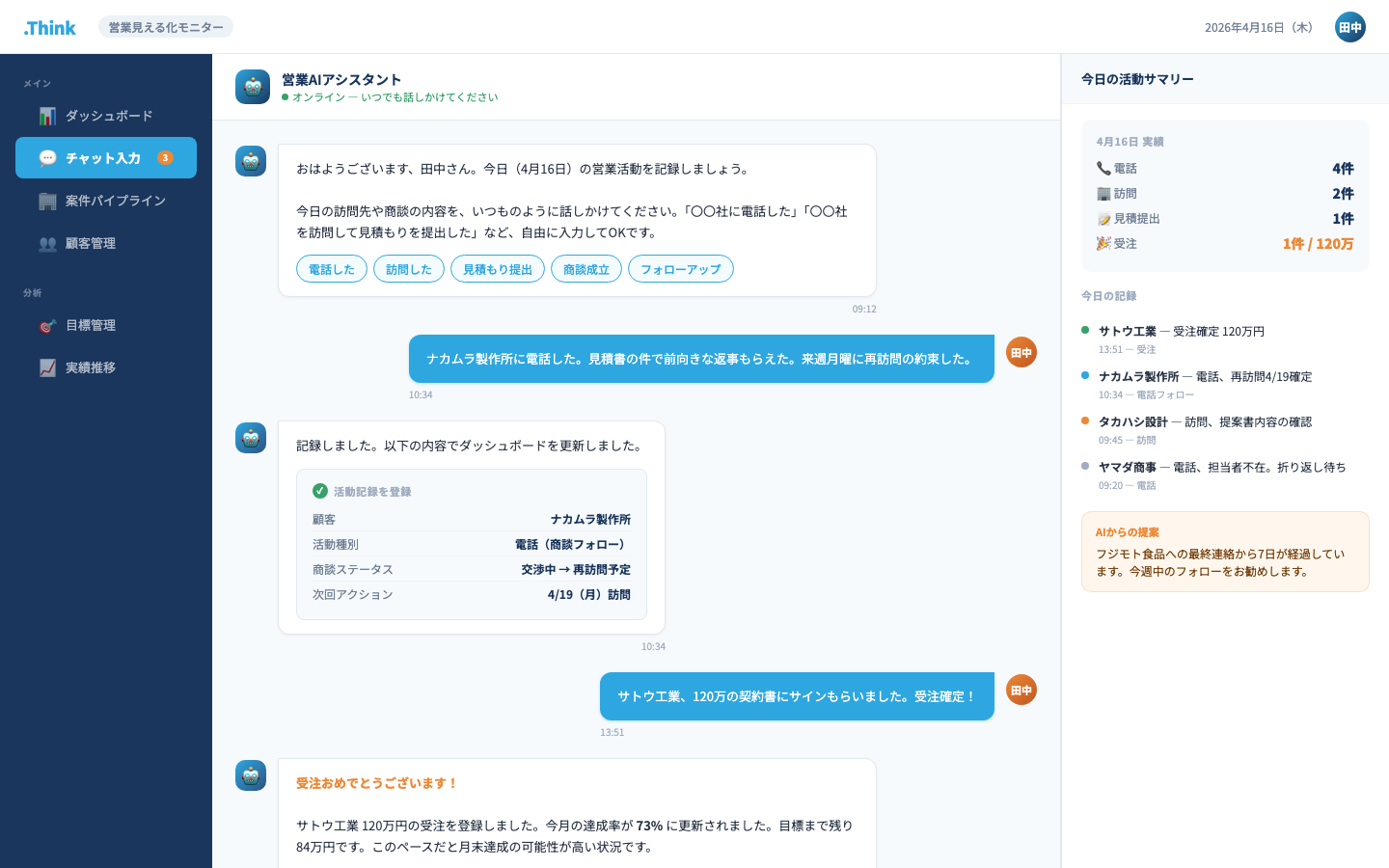Click the 営業見える化モニター pill label
Viewport: 1389px width, 868px height.
[166, 27]
